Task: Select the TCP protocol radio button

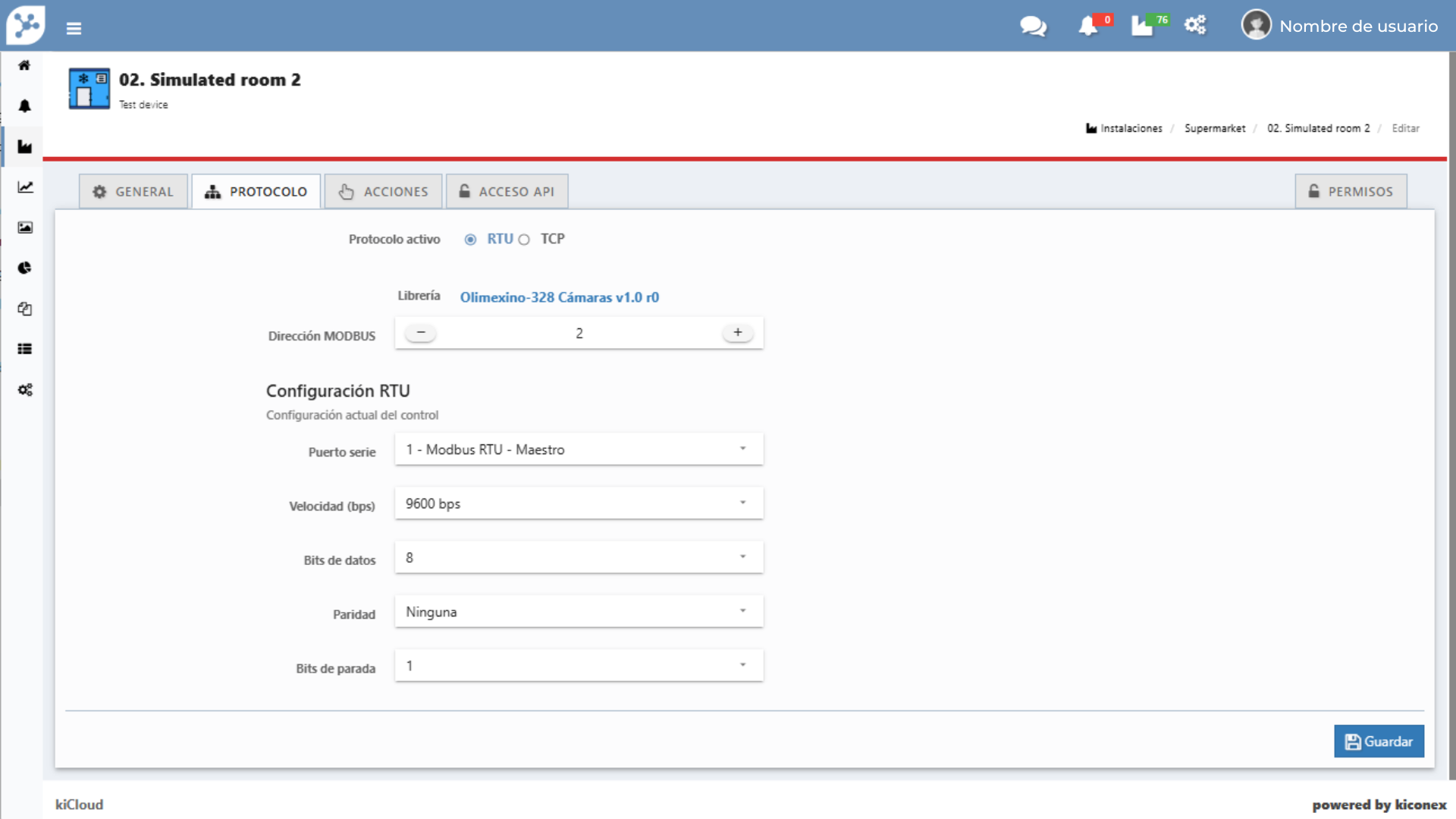Action: pyautogui.click(x=524, y=240)
